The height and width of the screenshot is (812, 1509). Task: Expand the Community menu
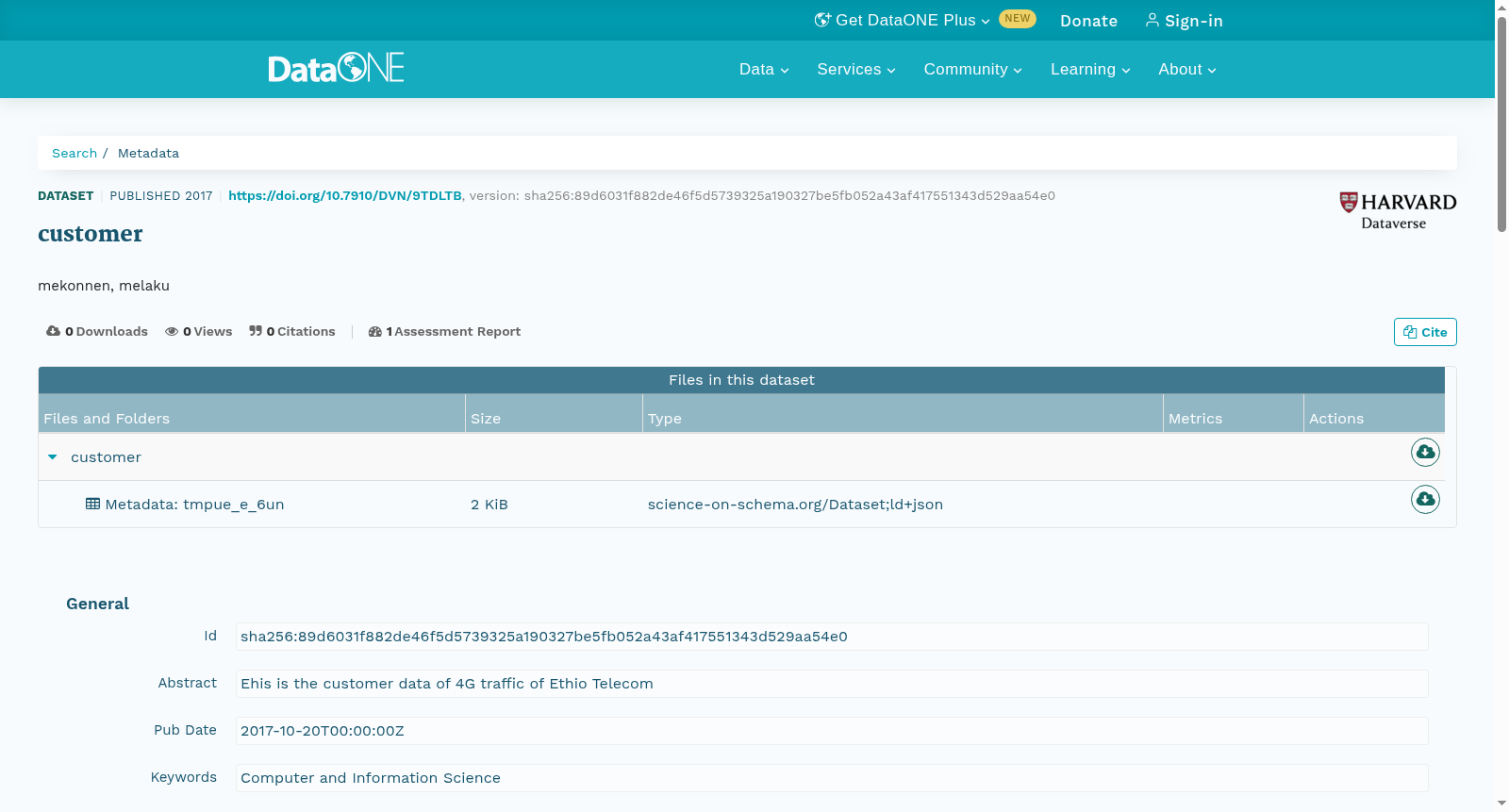pyautogui.click(x=972, y=70)
